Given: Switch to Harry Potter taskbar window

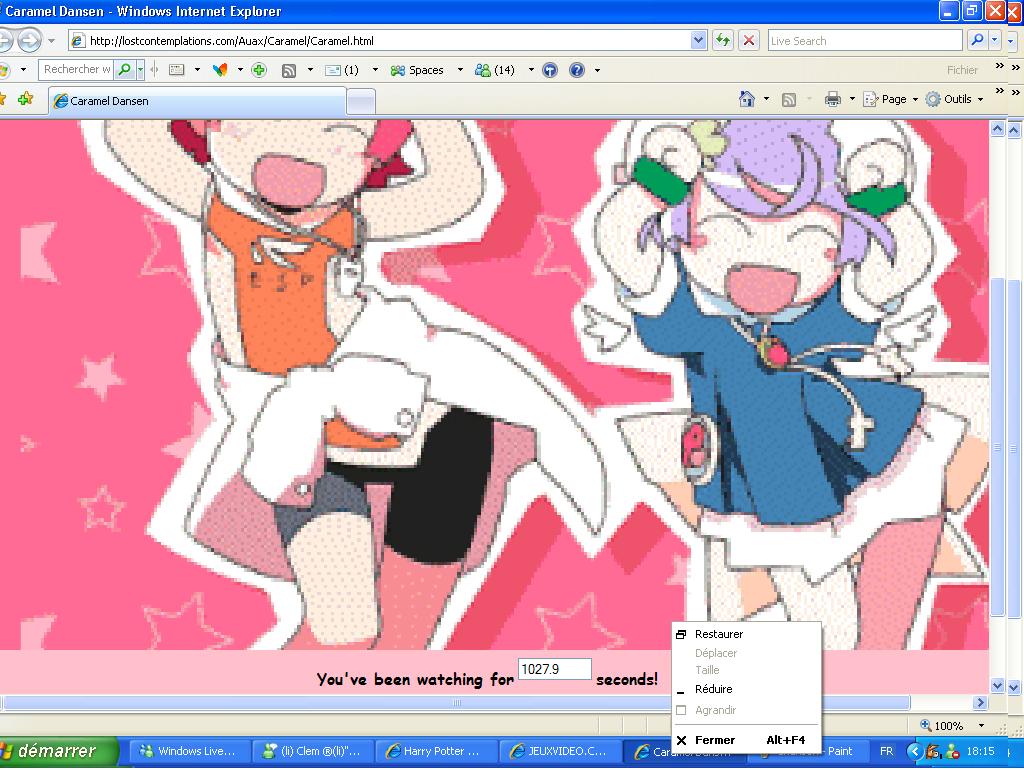Looking at the screenshot, I should pyautogui.click(x=436, y=751).
